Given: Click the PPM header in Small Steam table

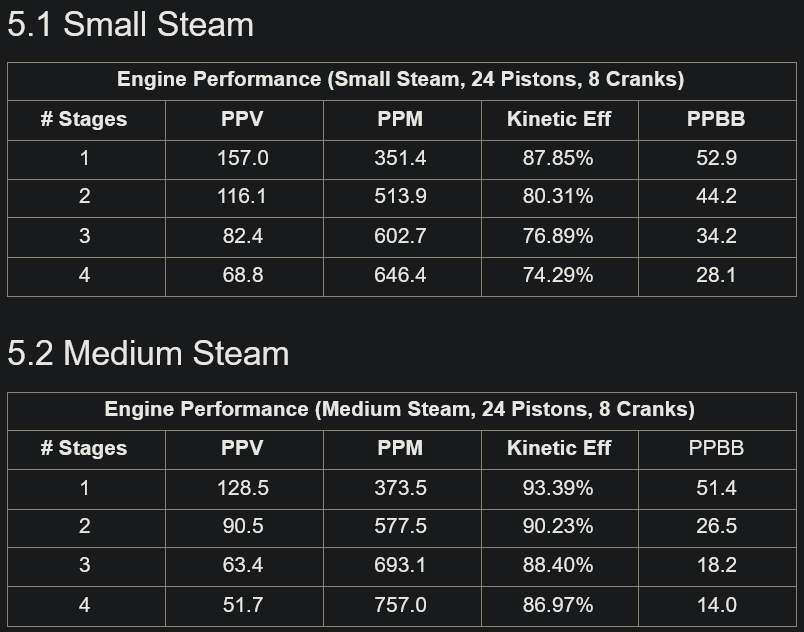Looking at the screenshot, I should click(x=400, y=119).
